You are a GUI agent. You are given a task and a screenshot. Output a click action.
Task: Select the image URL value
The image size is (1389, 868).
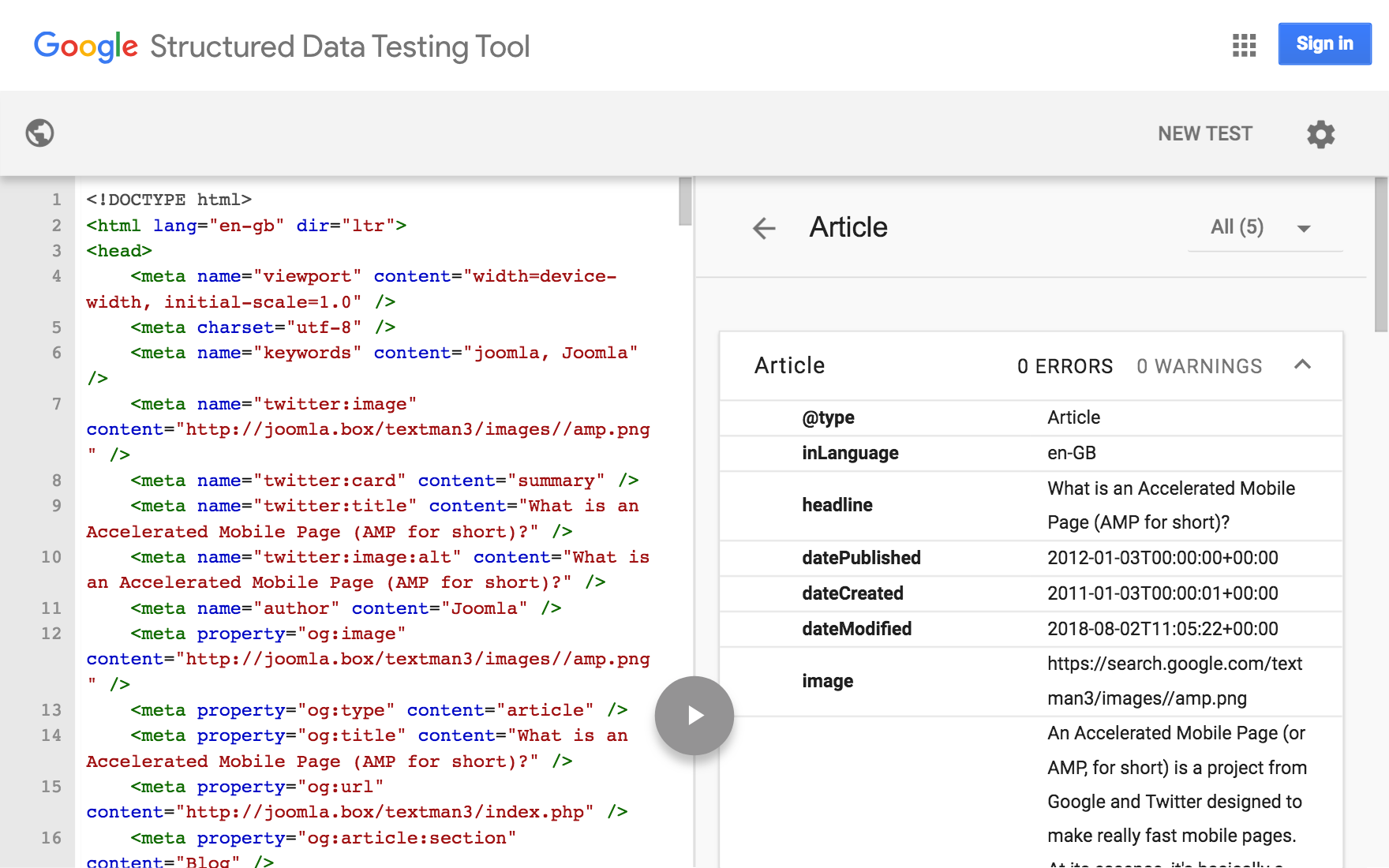[x=1174, y=680]
